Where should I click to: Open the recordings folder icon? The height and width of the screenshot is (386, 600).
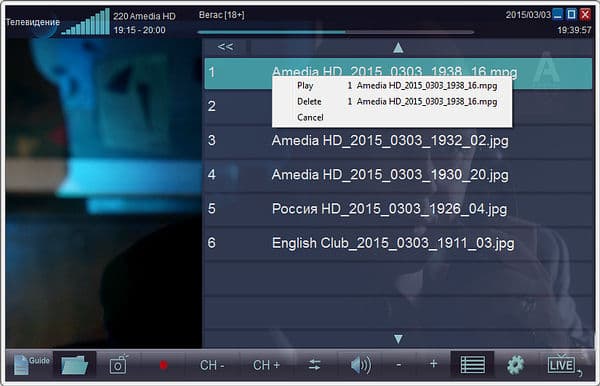tap(75, 365)
